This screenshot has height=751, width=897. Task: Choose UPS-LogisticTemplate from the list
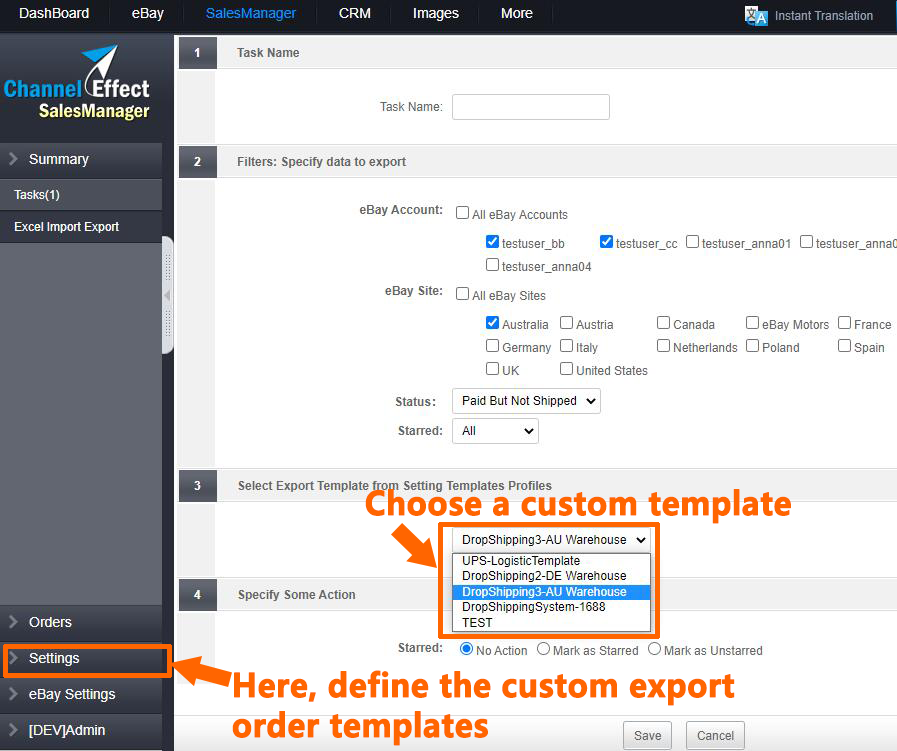tap(551, 561)
